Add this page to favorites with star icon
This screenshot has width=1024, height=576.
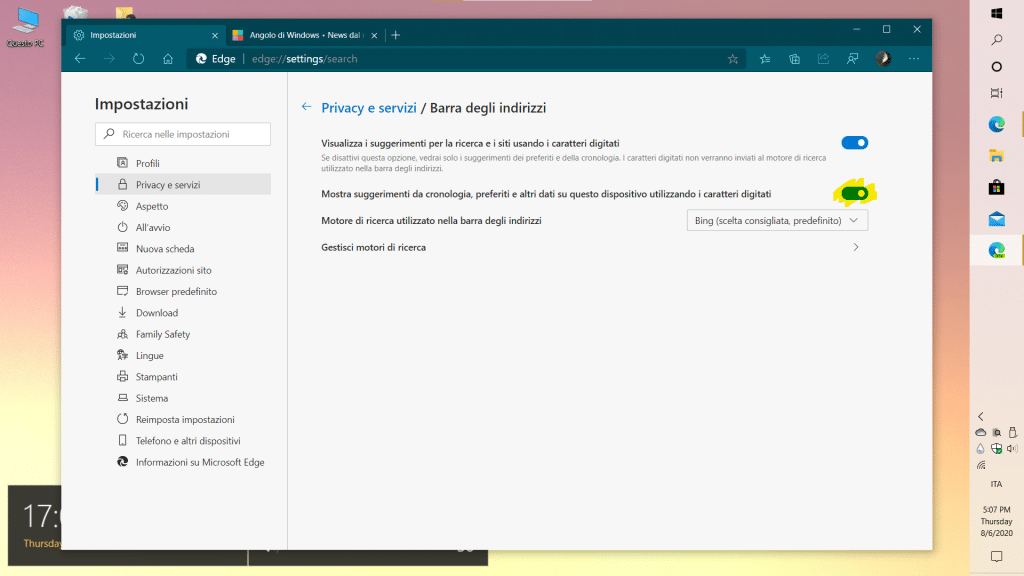733,59
